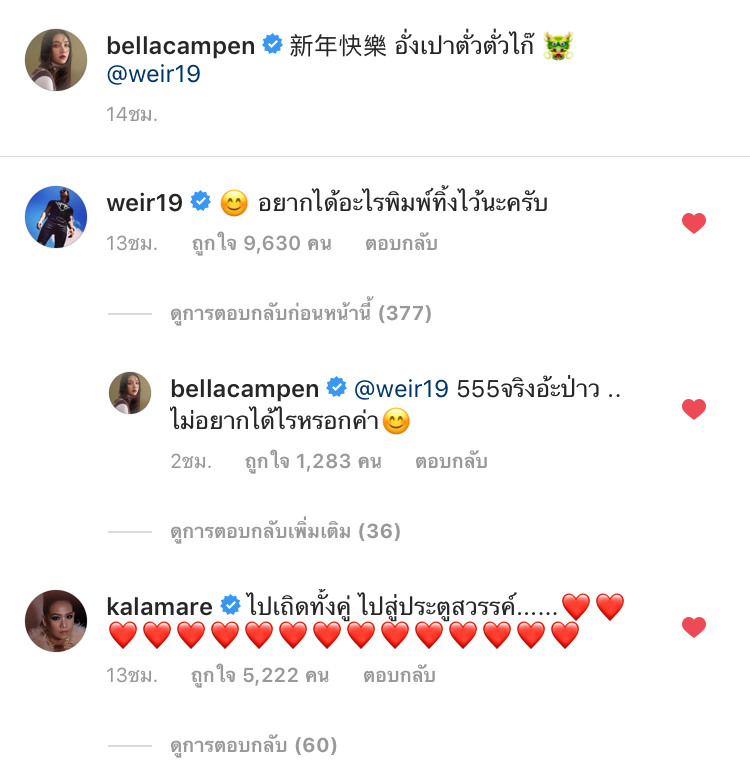Viewport: 750px width, 773px height.
Task: Unlike weir19's comment with the heart icon
Action: click(x=694, y=223)
